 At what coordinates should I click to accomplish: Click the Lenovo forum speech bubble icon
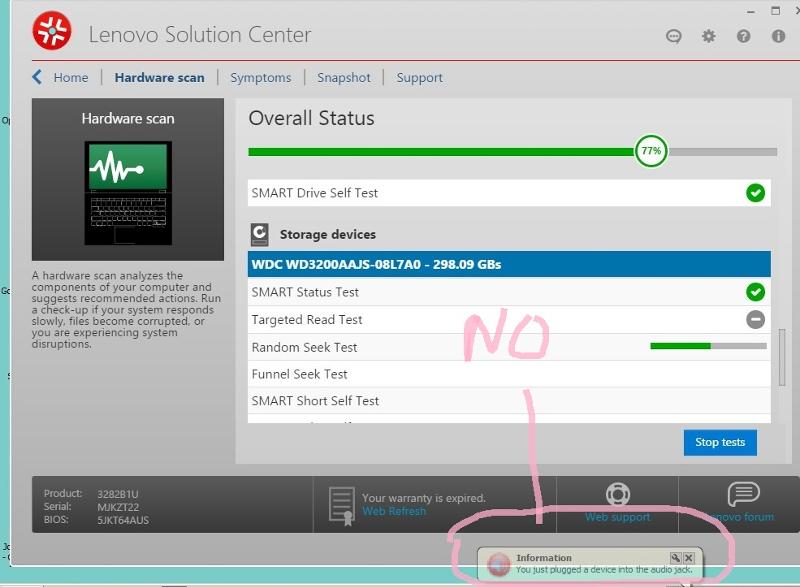coord(744,494)
